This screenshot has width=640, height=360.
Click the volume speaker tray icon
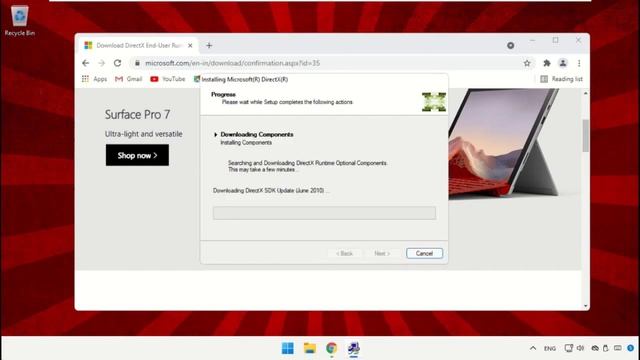(x=580, y=348)
